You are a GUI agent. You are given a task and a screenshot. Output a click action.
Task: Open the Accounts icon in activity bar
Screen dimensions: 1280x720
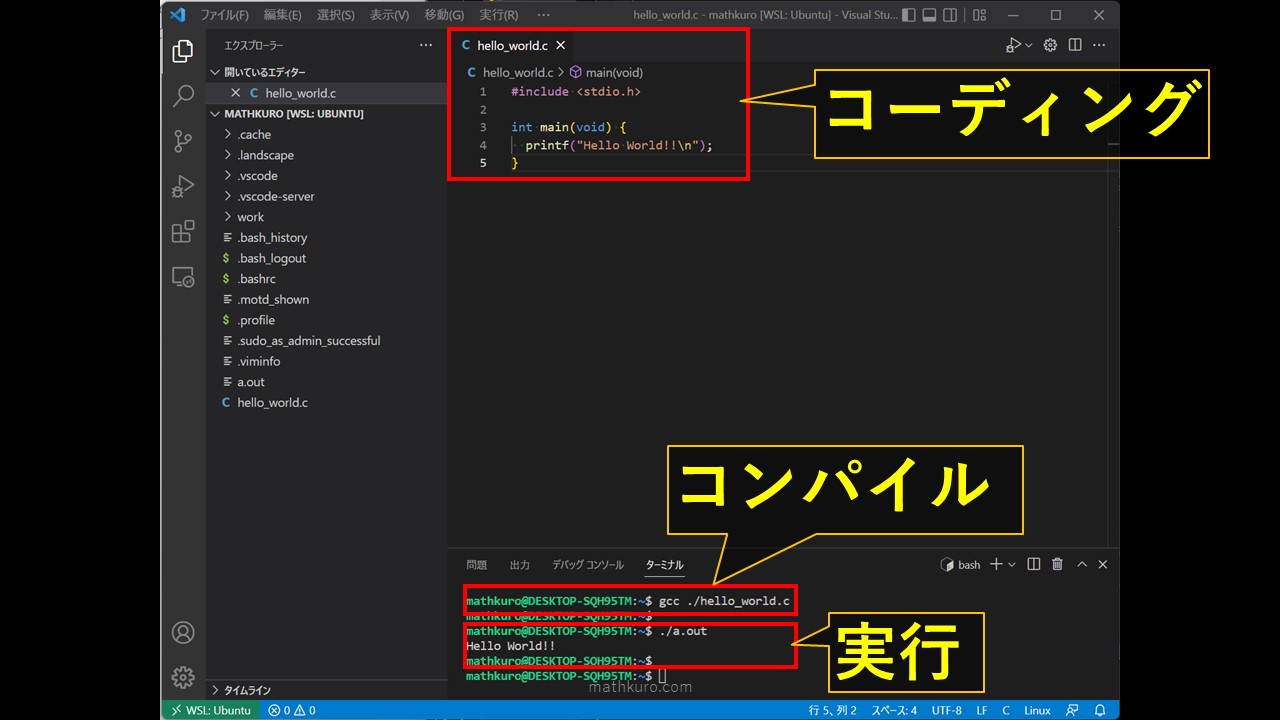tap(183, 632)
